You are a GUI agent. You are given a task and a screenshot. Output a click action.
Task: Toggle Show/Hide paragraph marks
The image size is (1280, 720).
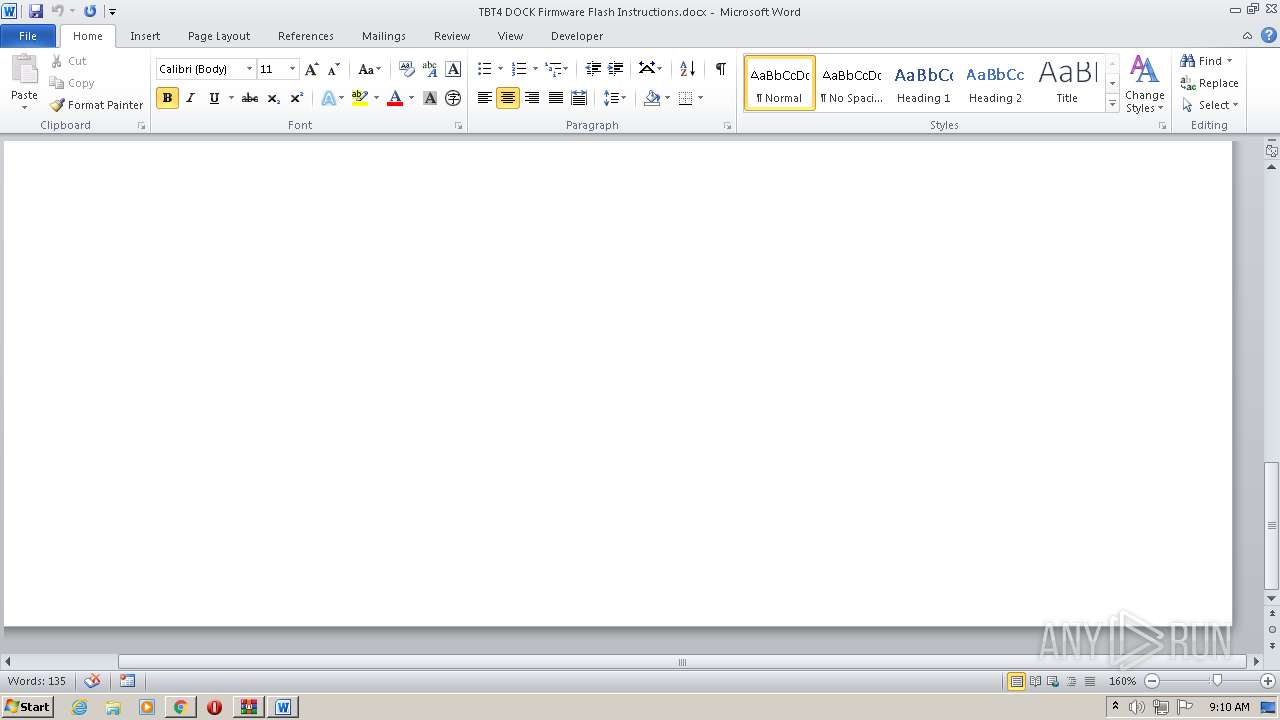(x=720, y=69)
